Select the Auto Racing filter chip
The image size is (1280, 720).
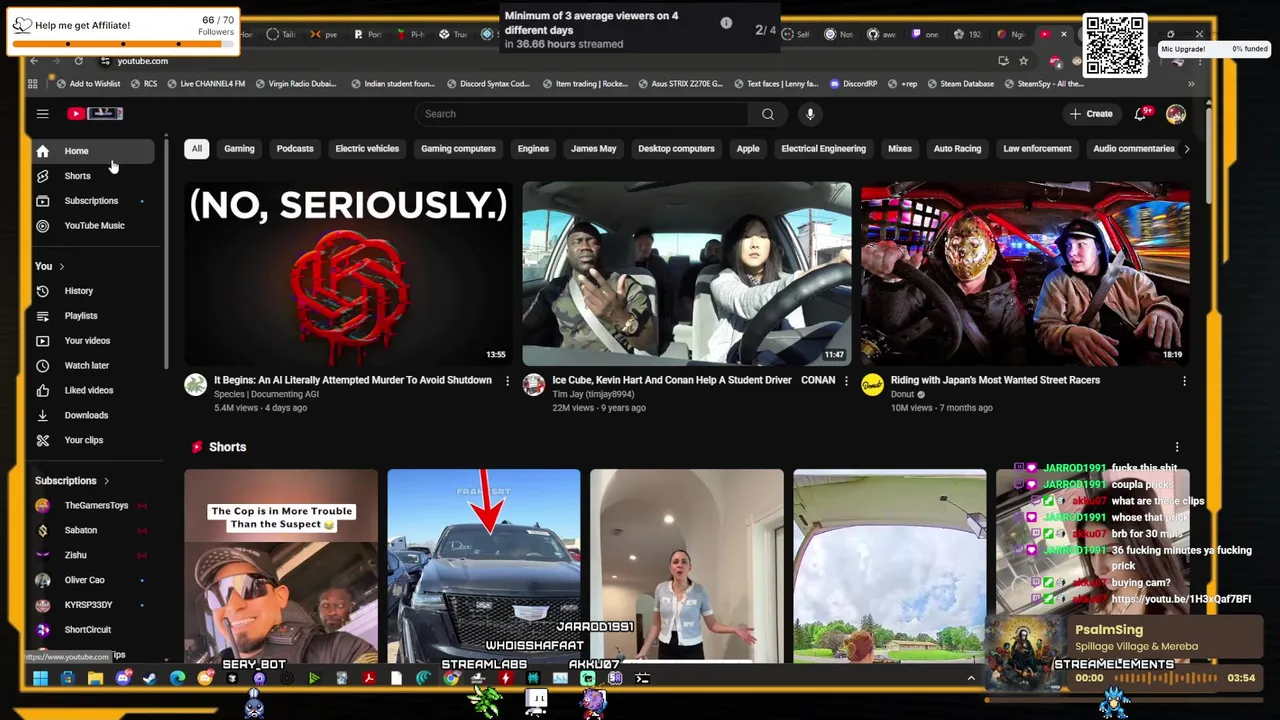[957, 149]
